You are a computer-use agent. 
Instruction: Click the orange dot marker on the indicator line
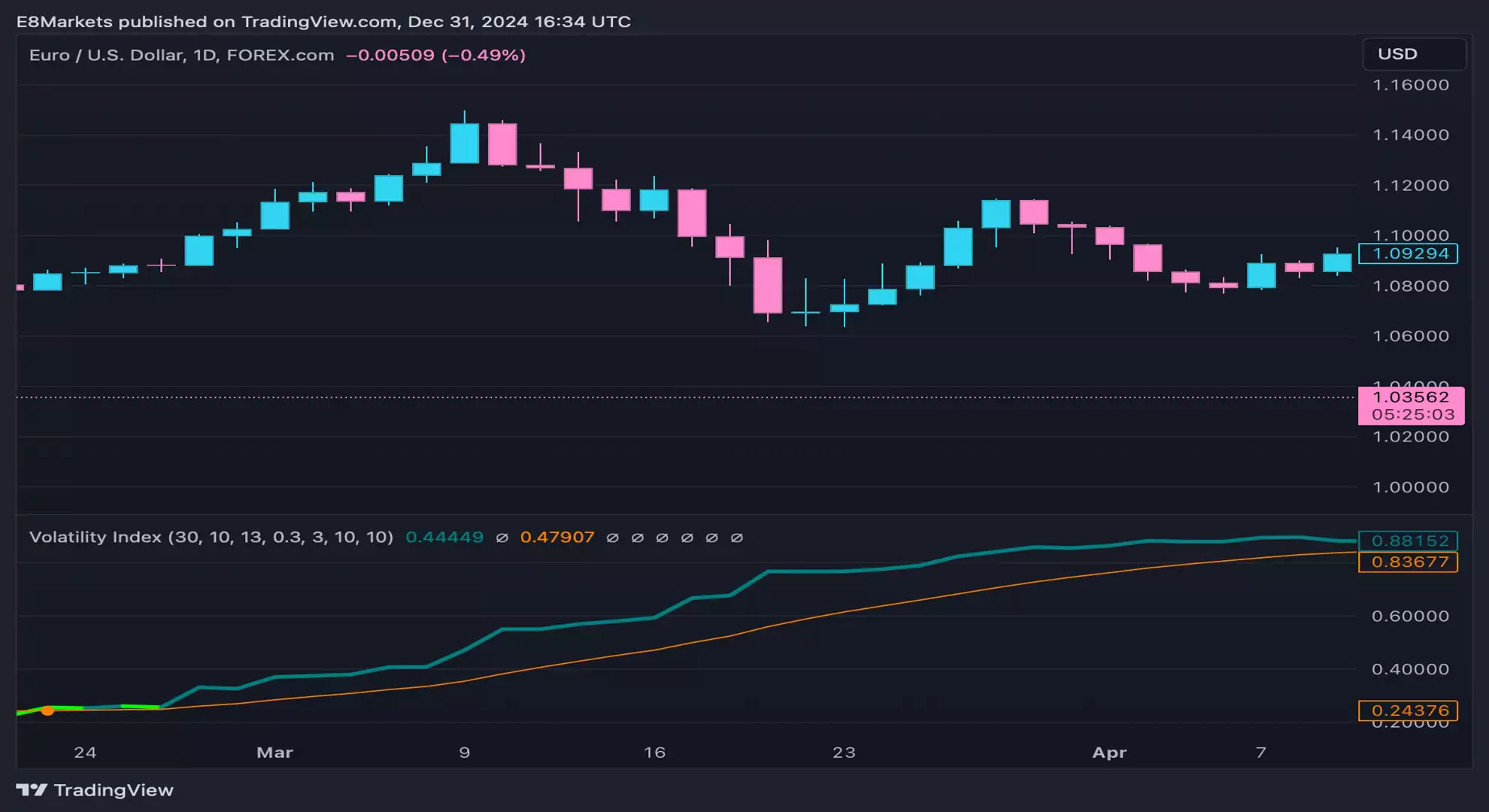coord(47,710)
